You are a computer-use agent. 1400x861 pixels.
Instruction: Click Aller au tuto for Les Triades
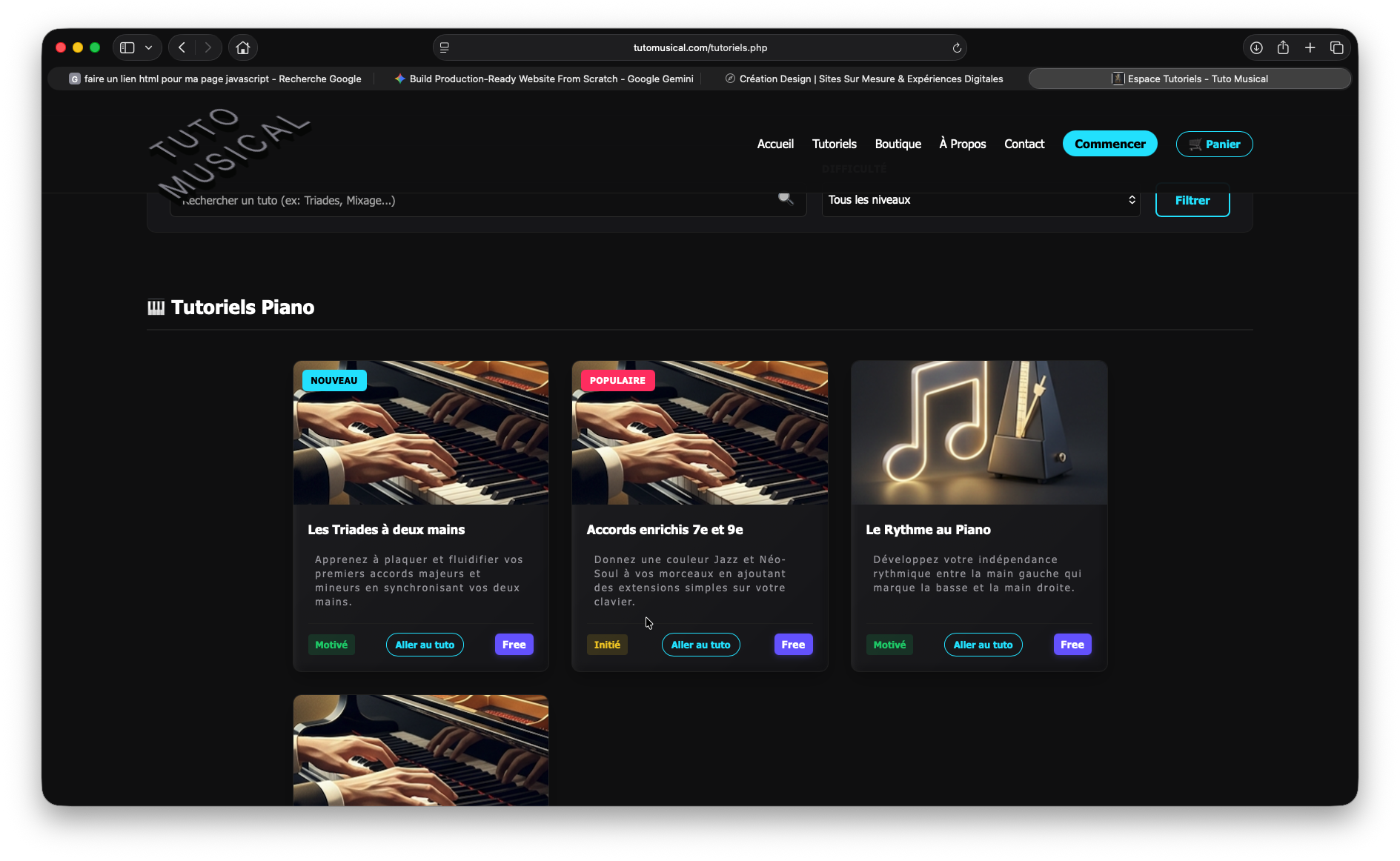(425, 645)
